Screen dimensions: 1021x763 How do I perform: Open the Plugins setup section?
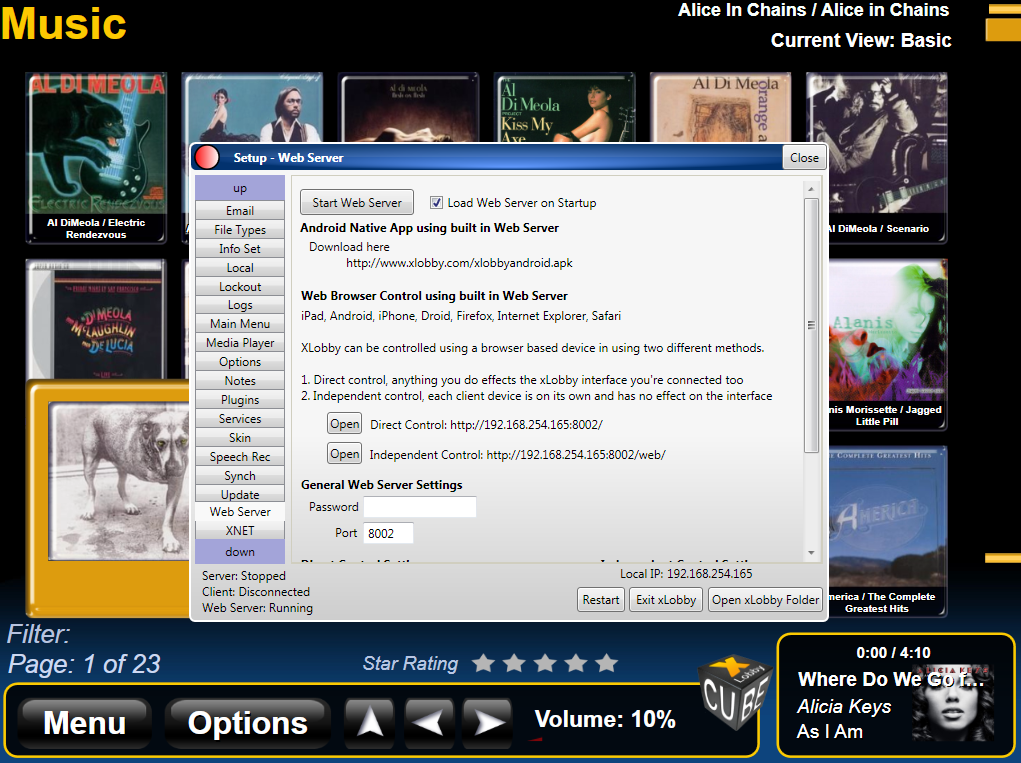[x=240, y=399]
